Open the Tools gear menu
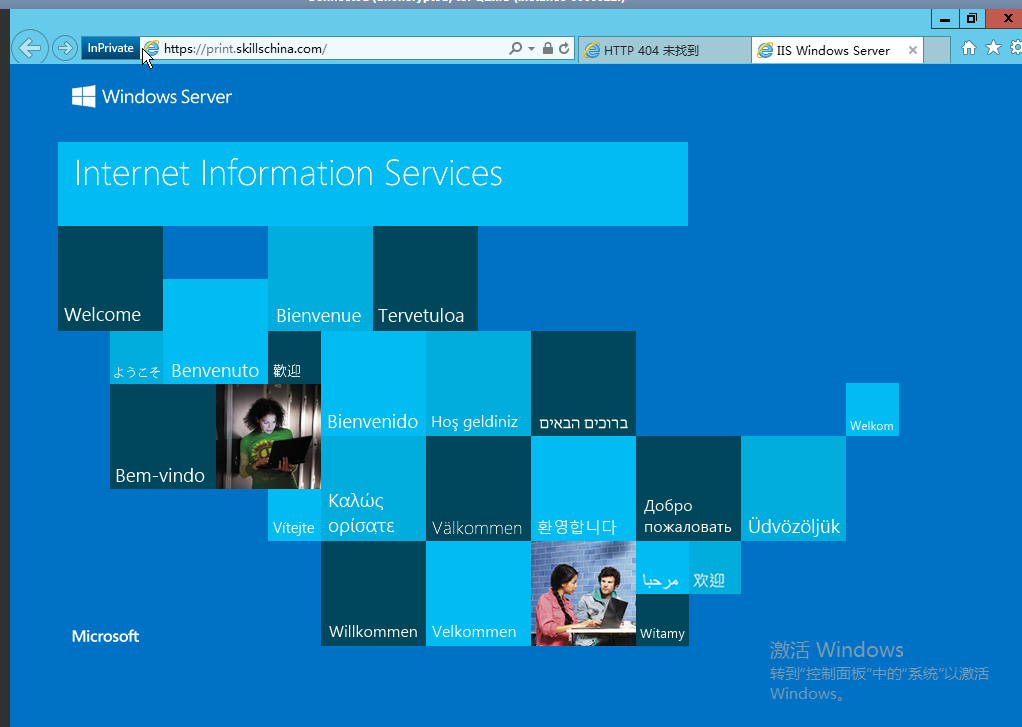This screenshot has width=1022, height=727. coord(1015,48)
